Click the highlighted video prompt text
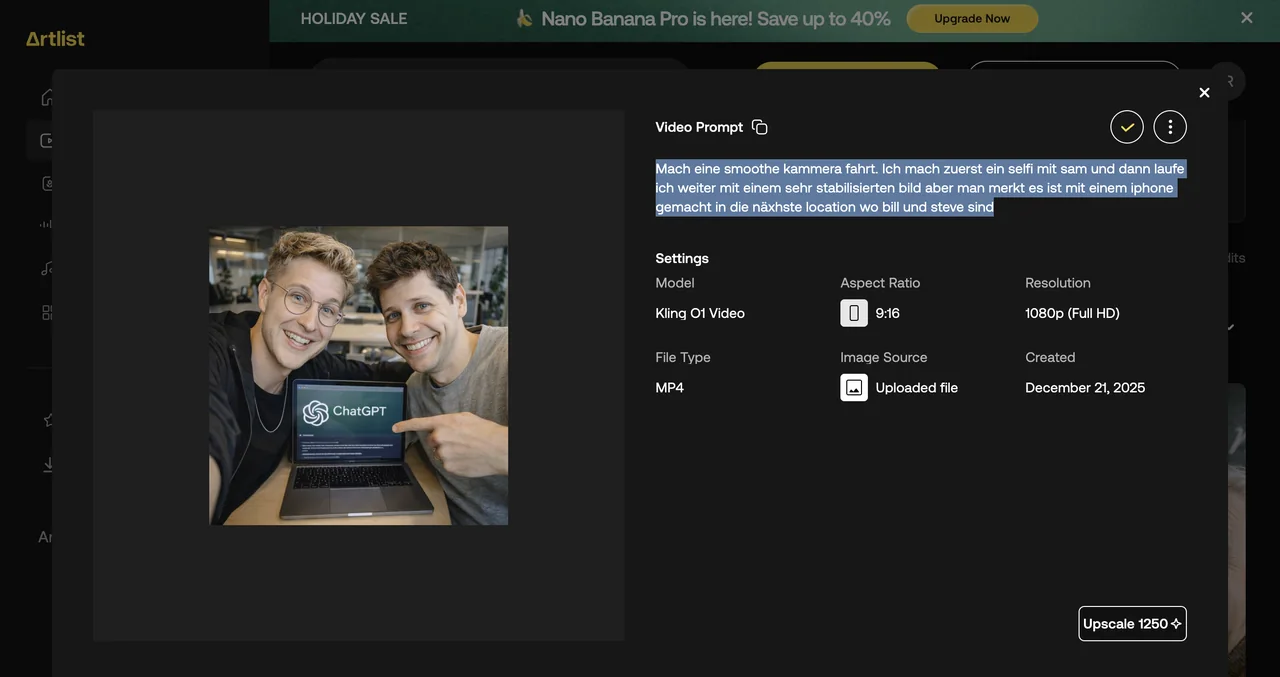 click(920, 187)
